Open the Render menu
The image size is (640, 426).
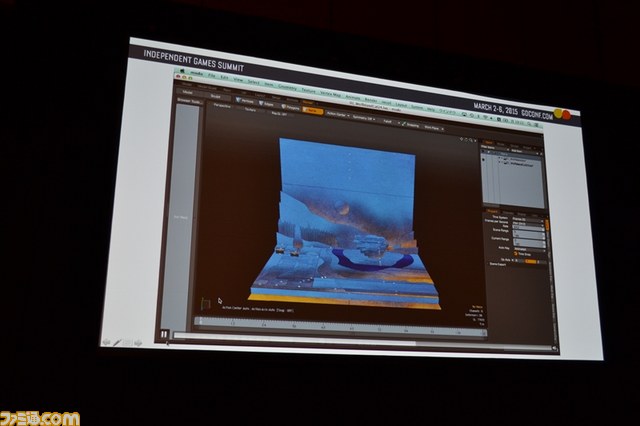(x=371, y=100)
